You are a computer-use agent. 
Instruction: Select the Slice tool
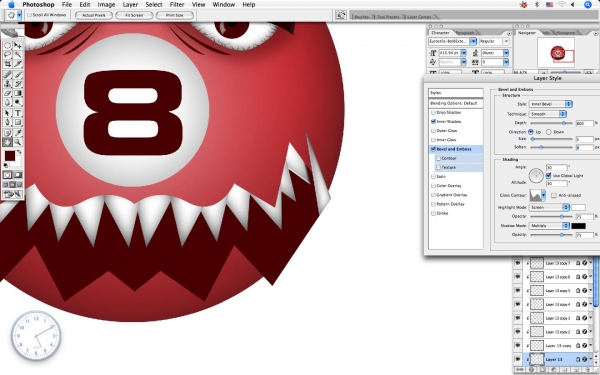pyautogui.click(x=18, y=64)
